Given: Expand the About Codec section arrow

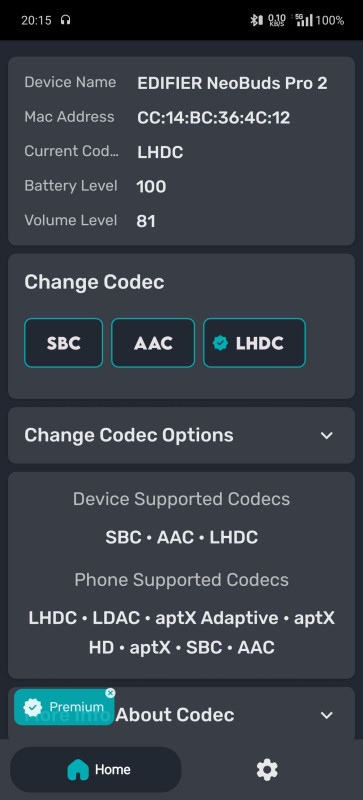Looking at the screenshot, I should 327,715.
